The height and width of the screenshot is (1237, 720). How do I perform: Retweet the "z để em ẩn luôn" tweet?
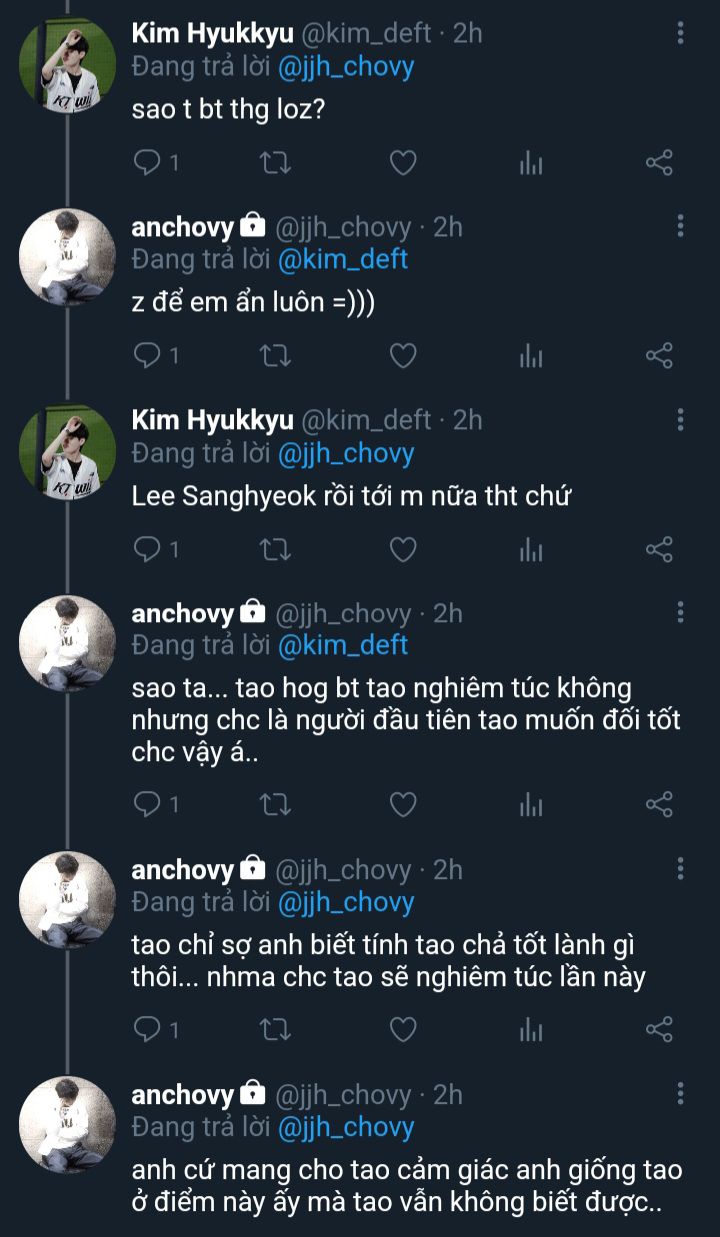tap(274, 355)
